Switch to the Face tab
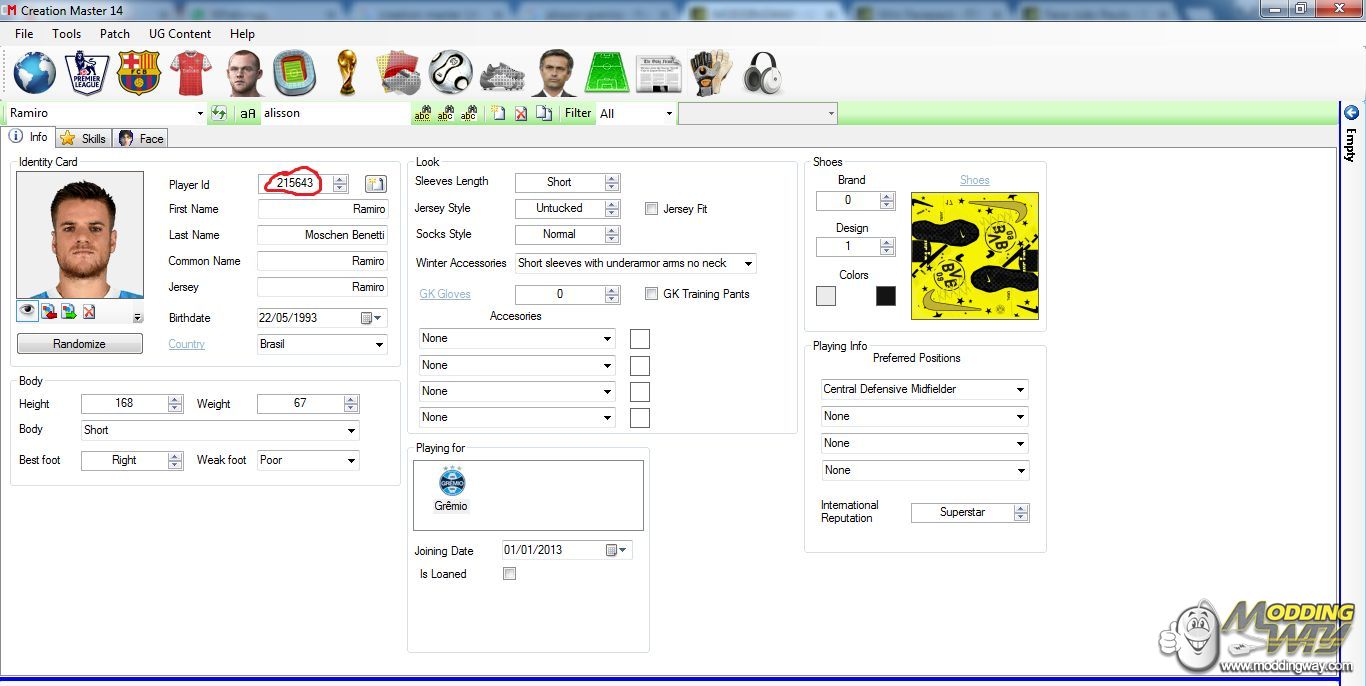The height and width of the screenshot is (686, 1366). tap(140, 138)
